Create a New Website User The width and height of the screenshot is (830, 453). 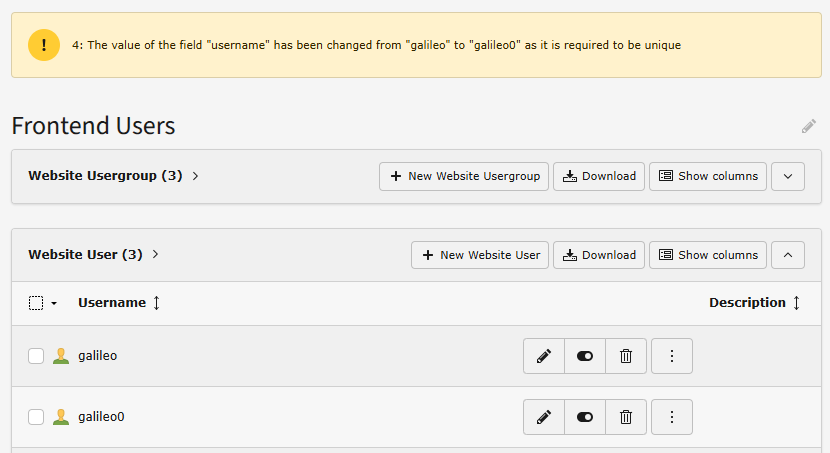tap(480, 255)
